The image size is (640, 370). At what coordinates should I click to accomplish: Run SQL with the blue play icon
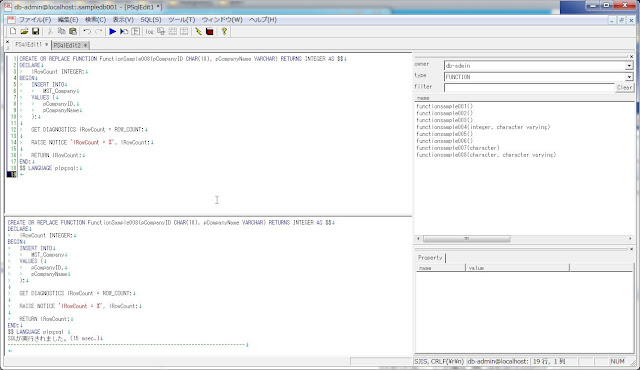pyautogui.click(x=113, y=31)
